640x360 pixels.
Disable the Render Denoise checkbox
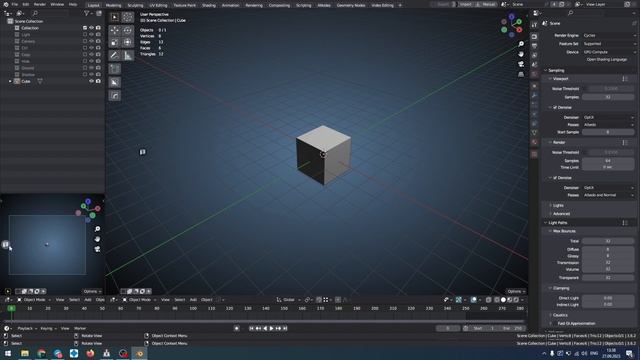click(555, 178)
